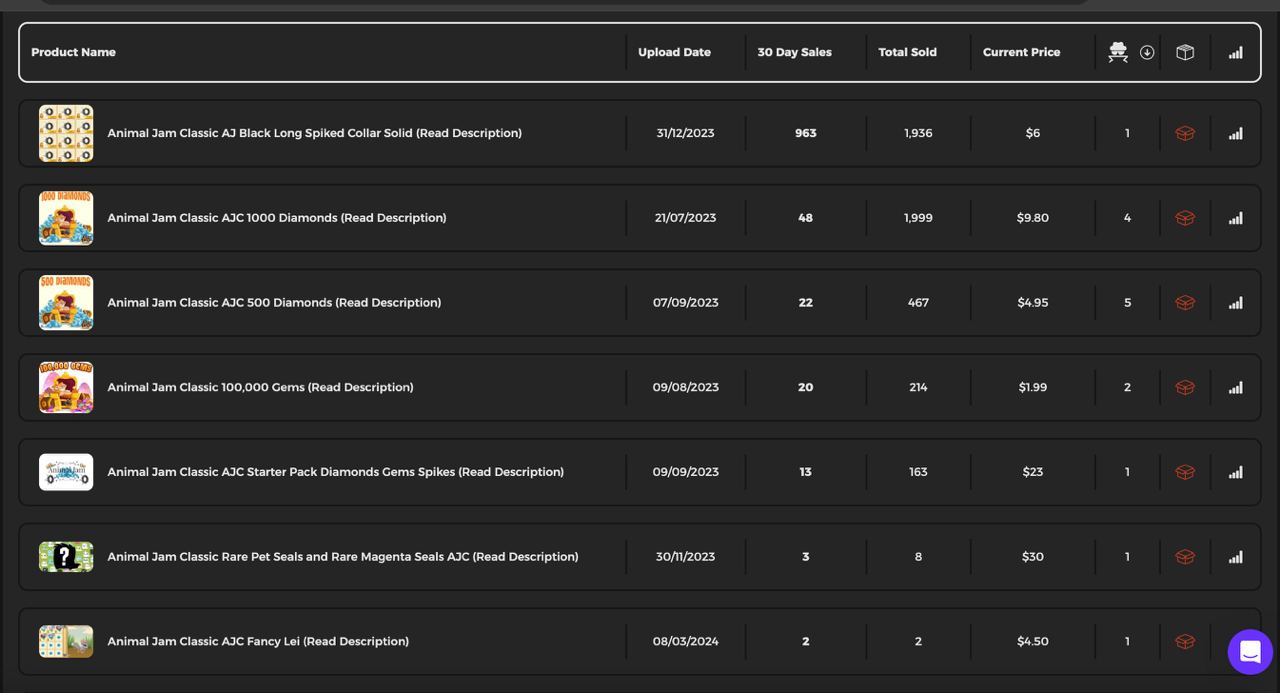Open Starter Pack Diamonds Gems Spikes listing

(x=336, y=472)
